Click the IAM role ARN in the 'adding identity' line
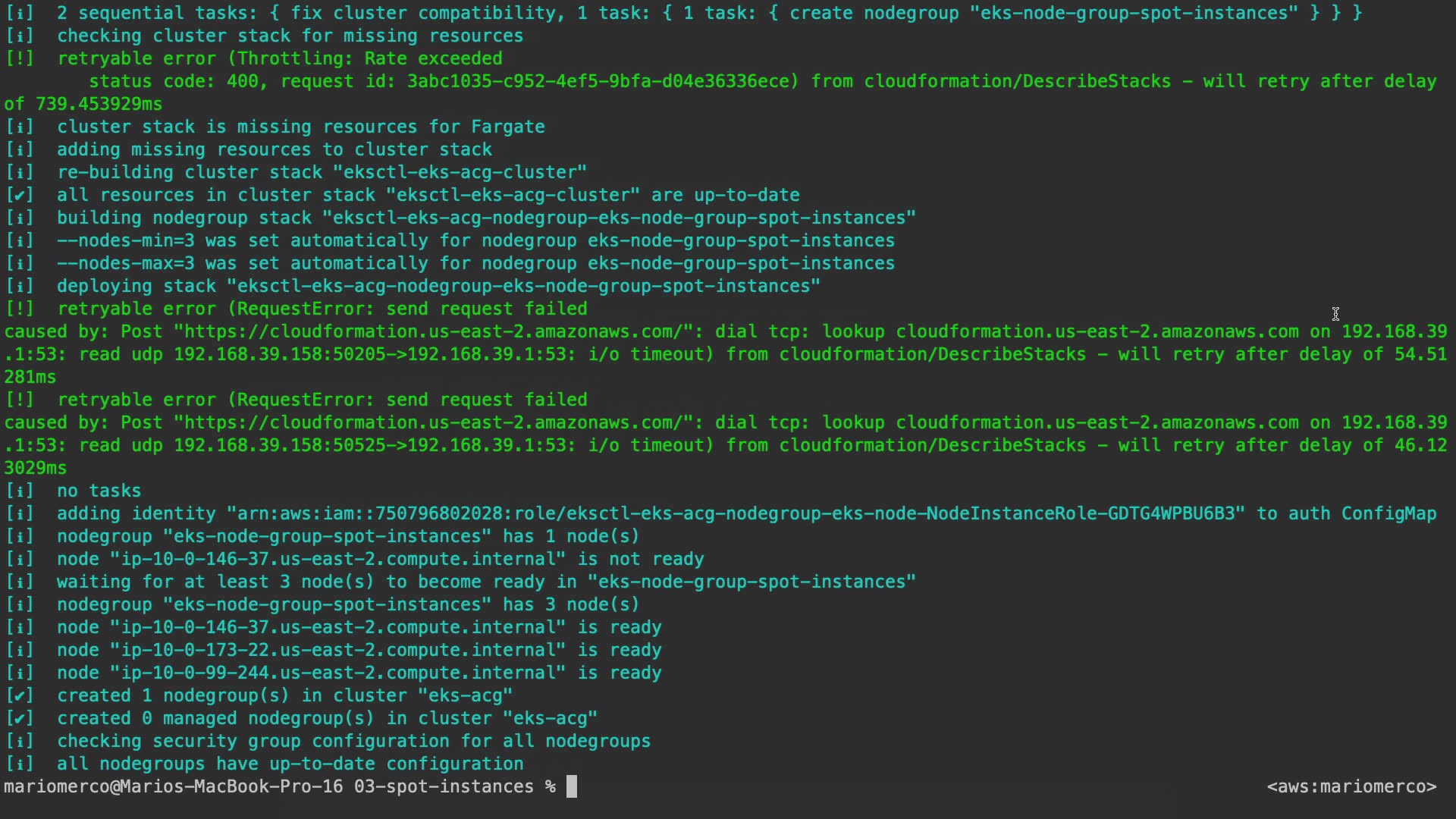The width and height of the screenshot is (1456, 819). click(x=736, y=514)
